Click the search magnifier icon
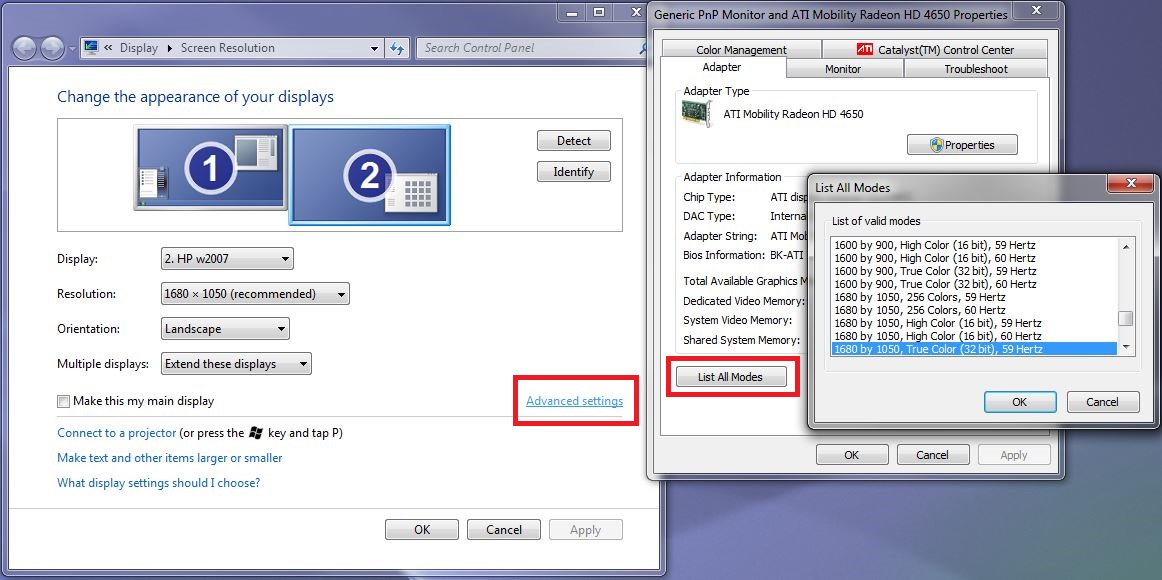Screen dimensions: 1162x580 645,48
